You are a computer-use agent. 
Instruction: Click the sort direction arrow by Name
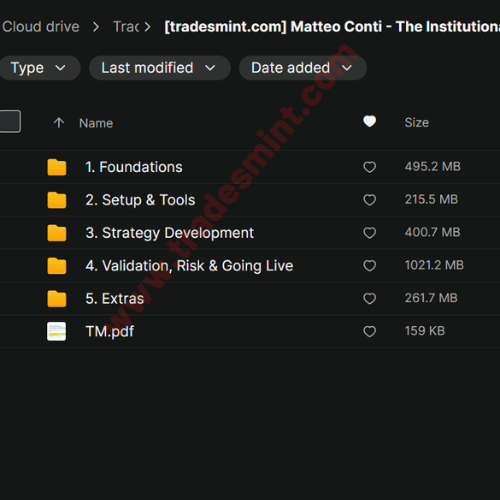pyautogui.click(x=59, y=123)
